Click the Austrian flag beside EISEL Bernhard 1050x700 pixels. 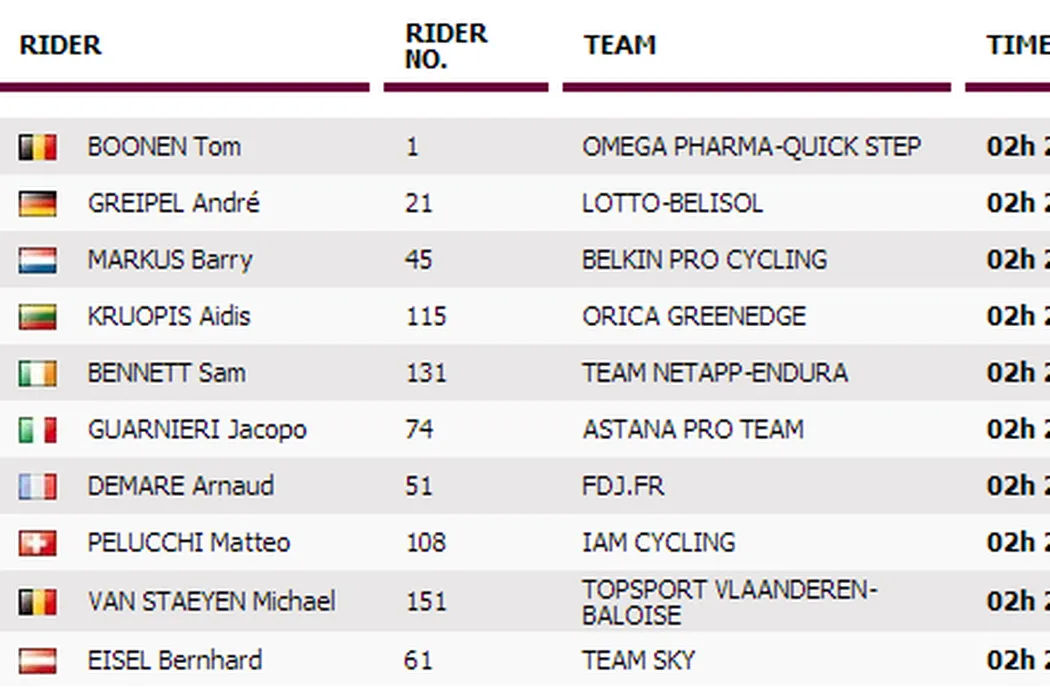click(x=37, y=661)
